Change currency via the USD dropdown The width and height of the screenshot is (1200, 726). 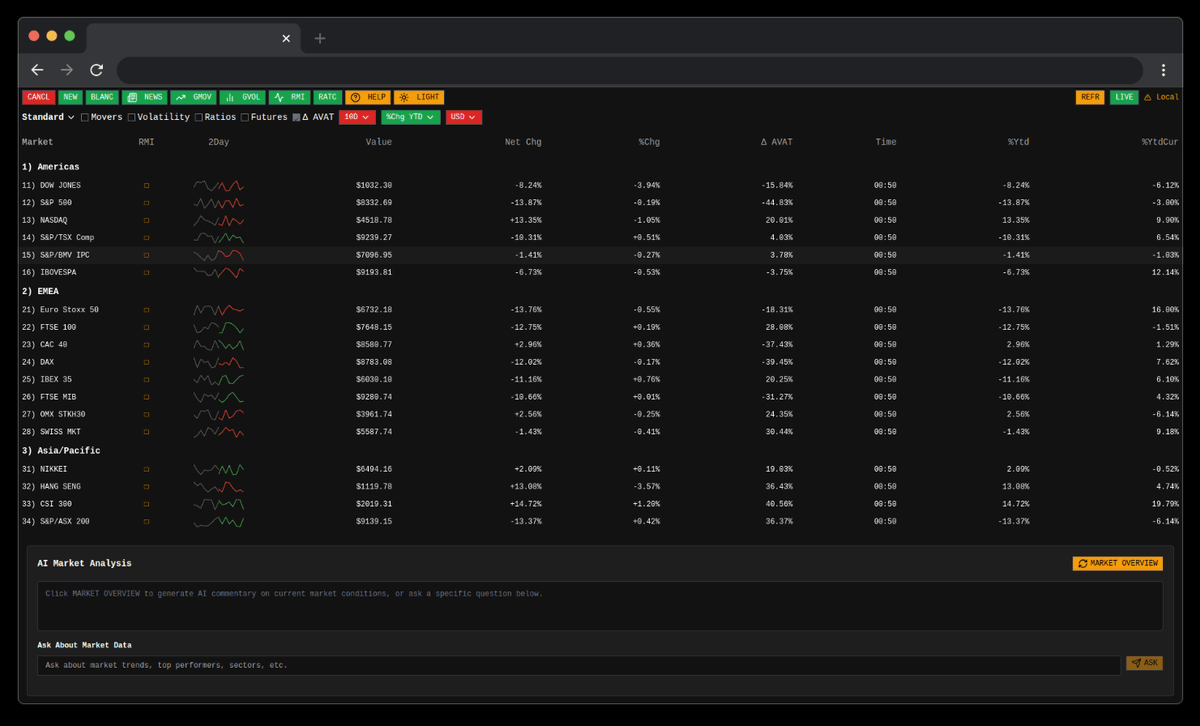pos(466,116)
